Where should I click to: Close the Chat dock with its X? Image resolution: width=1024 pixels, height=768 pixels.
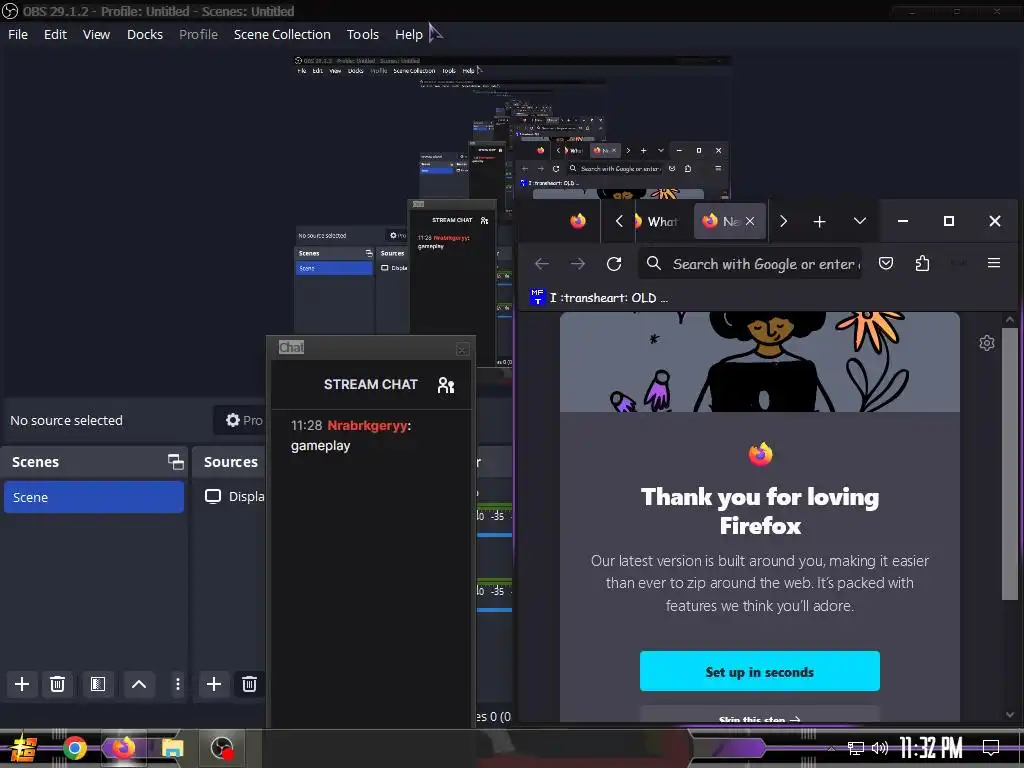pyautogui.click(x=462, y=349)
